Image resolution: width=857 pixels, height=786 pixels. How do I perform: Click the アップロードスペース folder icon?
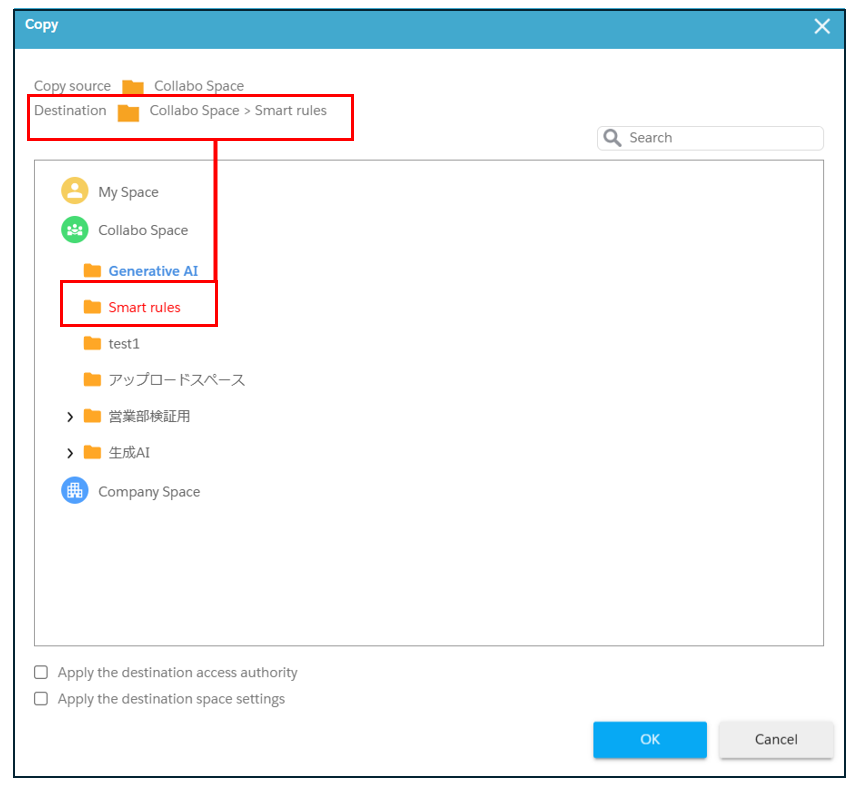click(x=92, y=379)
